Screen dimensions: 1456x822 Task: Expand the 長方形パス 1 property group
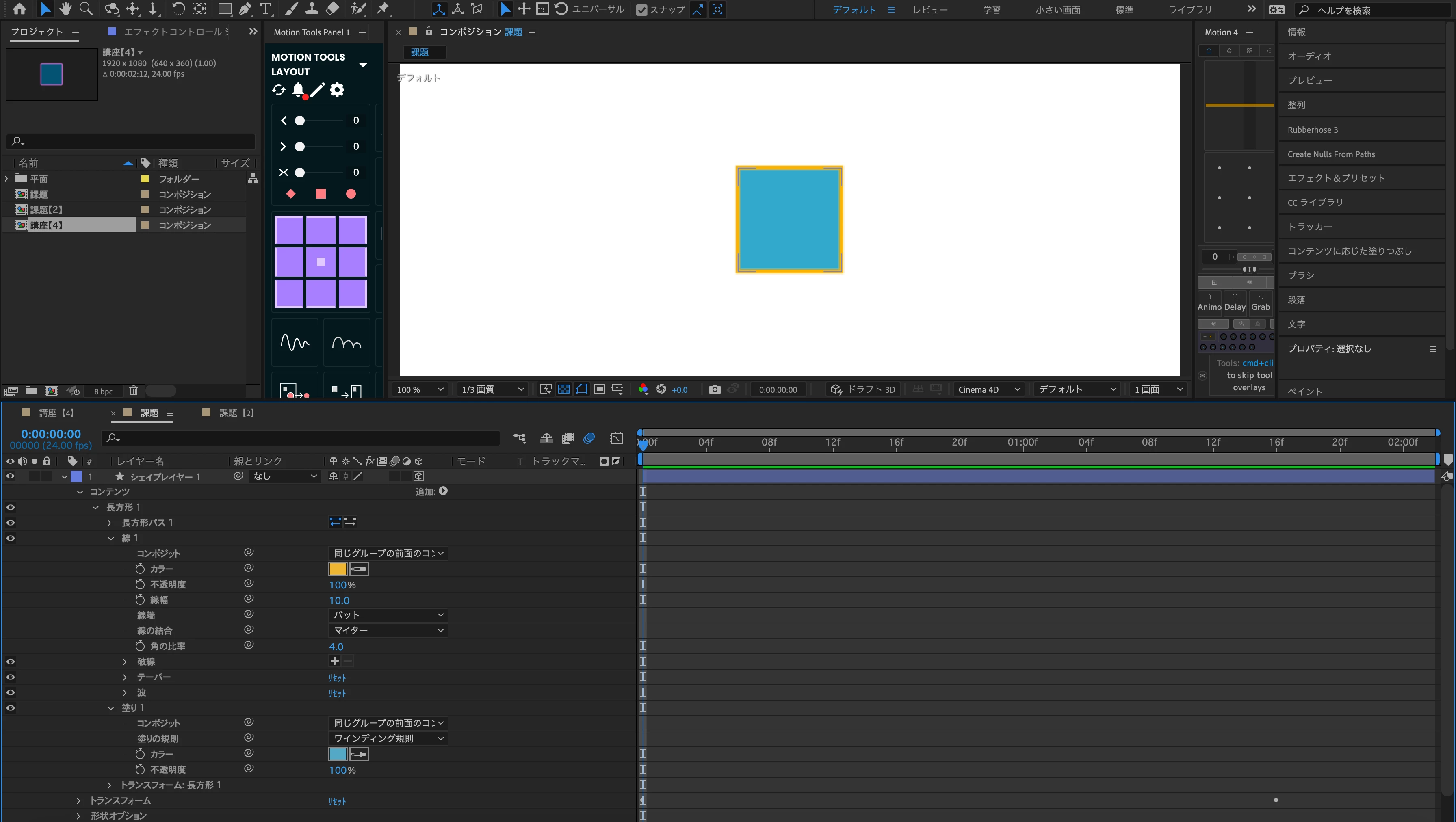point(109,523)
